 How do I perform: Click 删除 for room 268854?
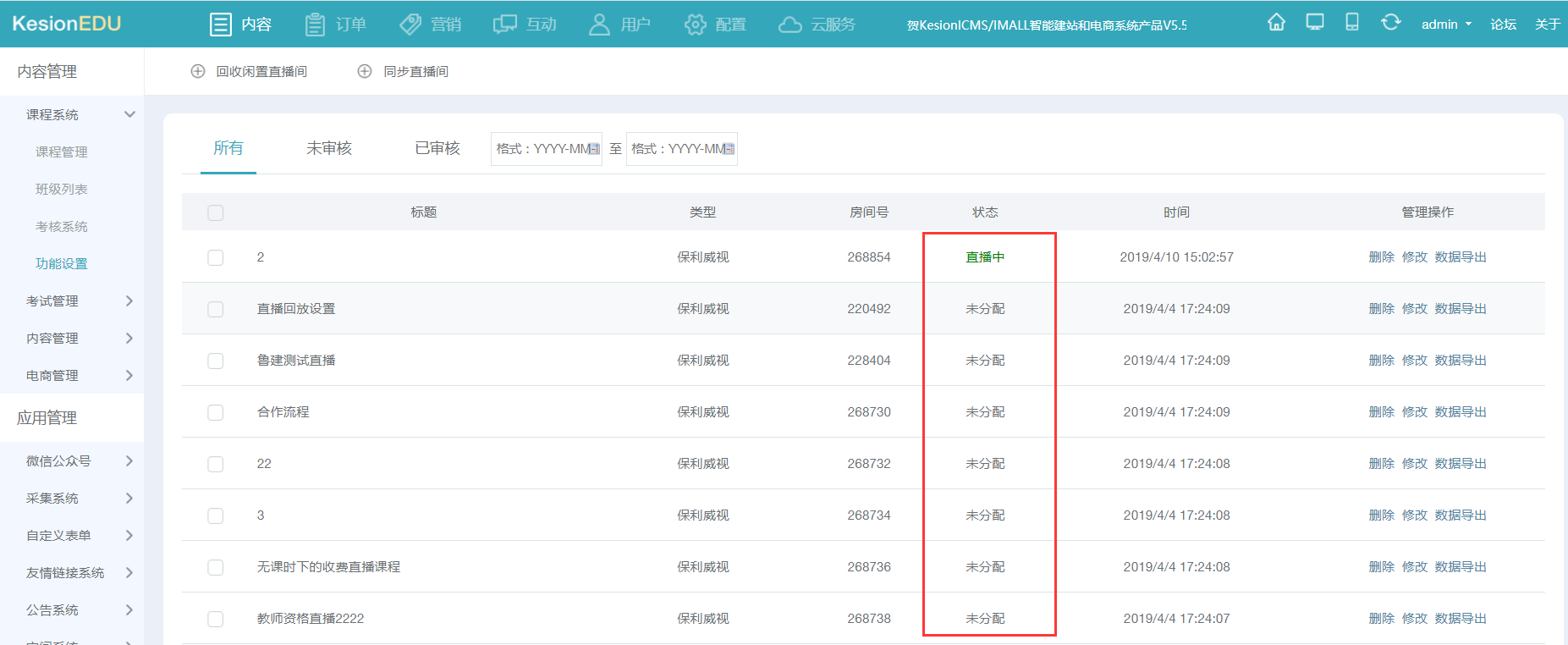pyautogui.click(x=1381, y=257)
